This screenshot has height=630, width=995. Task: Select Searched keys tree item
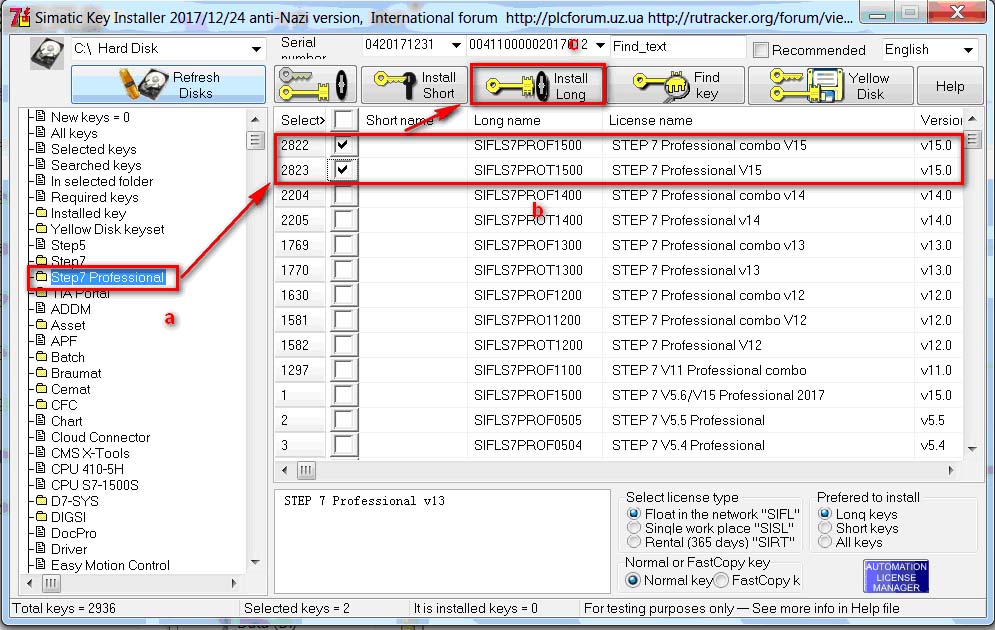(x=96, y=165)
